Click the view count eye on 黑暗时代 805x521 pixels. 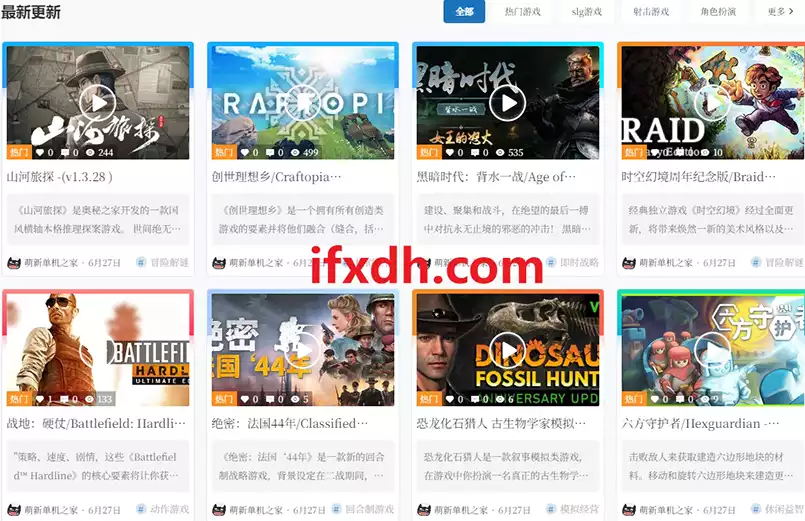click(x=500, y=152)
